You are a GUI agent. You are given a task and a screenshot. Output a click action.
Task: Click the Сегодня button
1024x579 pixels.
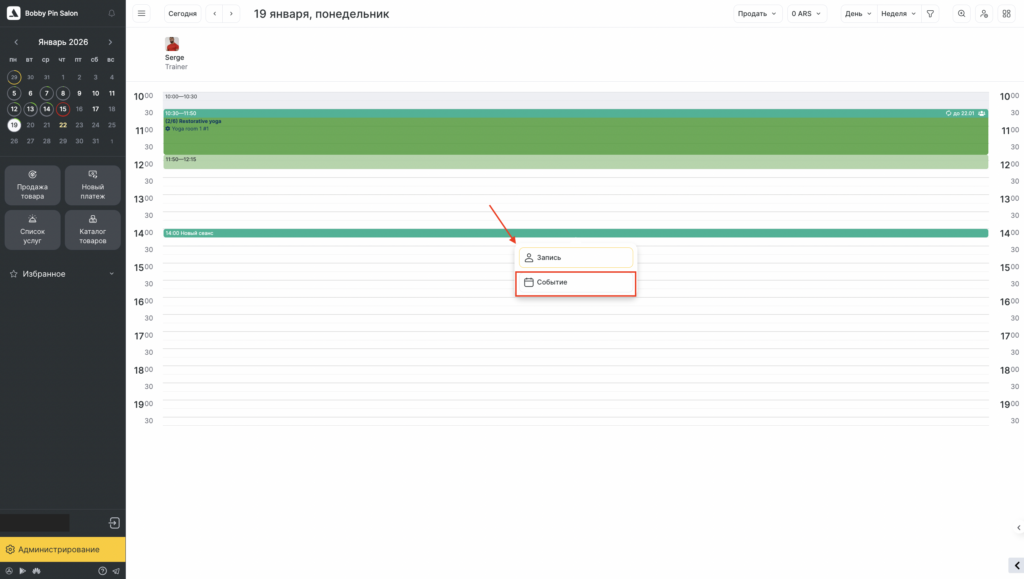tap(182, 14)
